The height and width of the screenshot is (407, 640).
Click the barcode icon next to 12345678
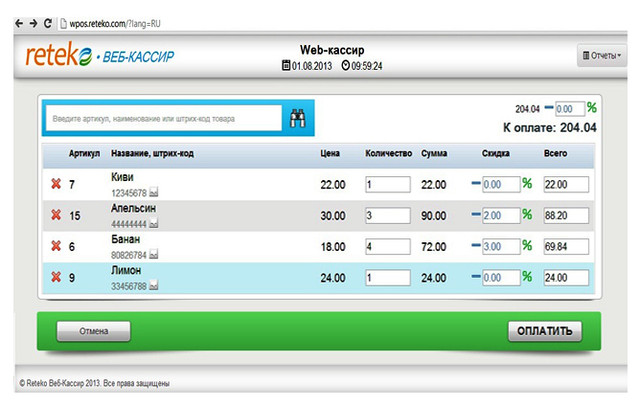(155, 193)
